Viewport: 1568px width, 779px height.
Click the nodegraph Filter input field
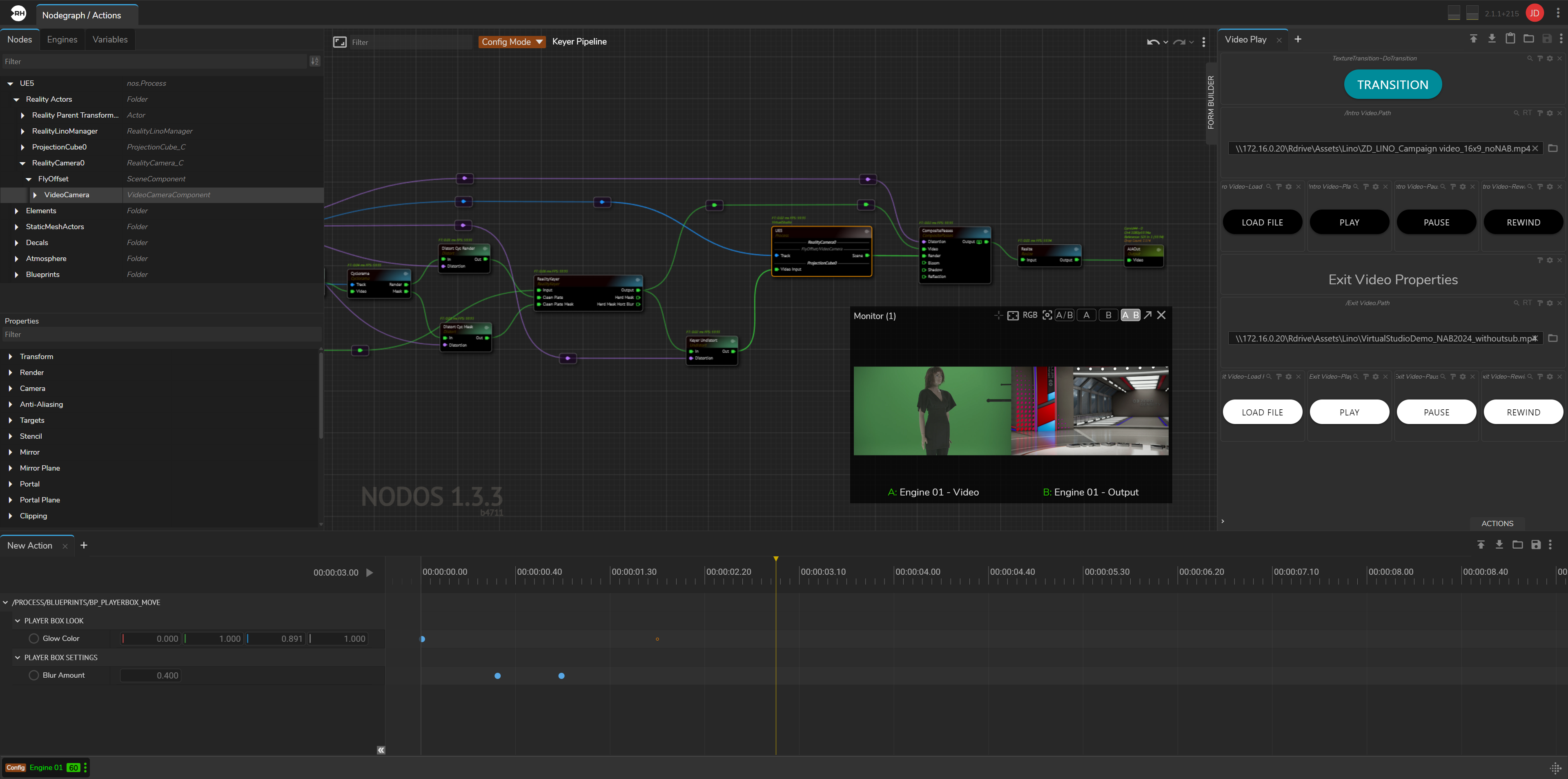(411, 42)
